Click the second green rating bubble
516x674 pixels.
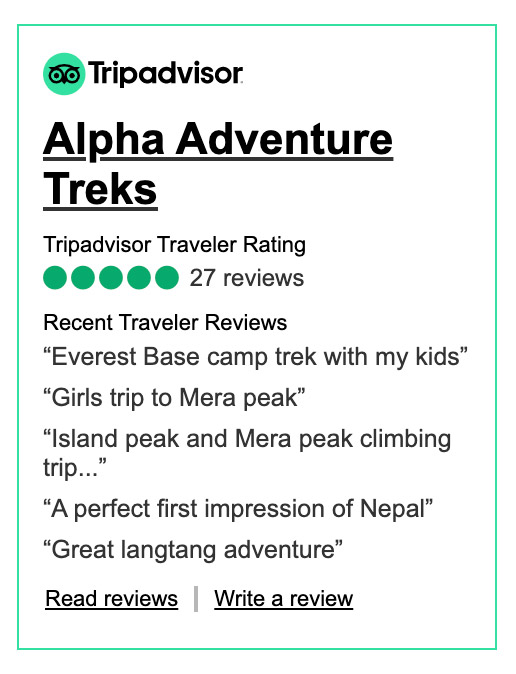coord(83,278)
